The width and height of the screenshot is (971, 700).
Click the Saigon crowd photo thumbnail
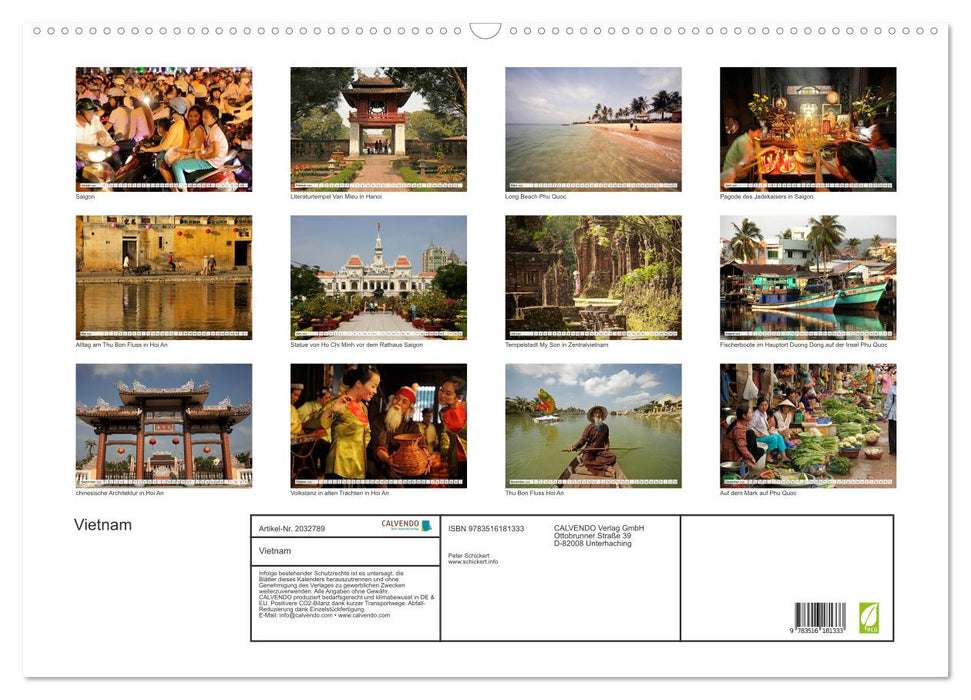click(164, 128)
